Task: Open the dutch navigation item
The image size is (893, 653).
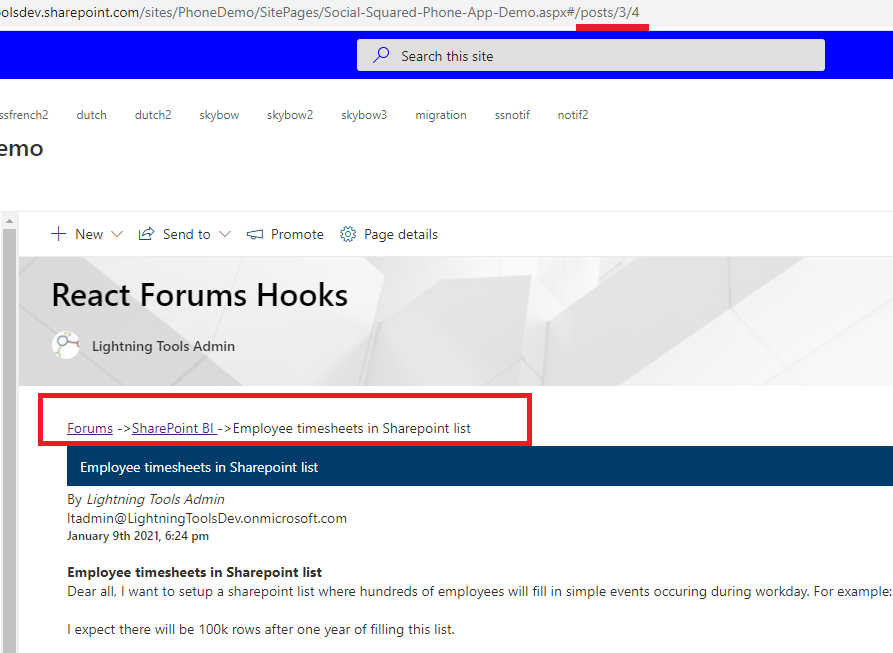Action: point(91,115)
